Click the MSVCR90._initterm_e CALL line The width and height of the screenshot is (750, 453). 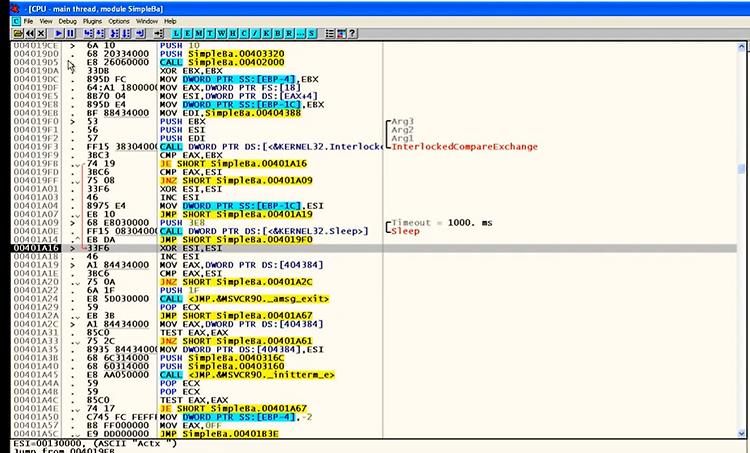[247, 375]
